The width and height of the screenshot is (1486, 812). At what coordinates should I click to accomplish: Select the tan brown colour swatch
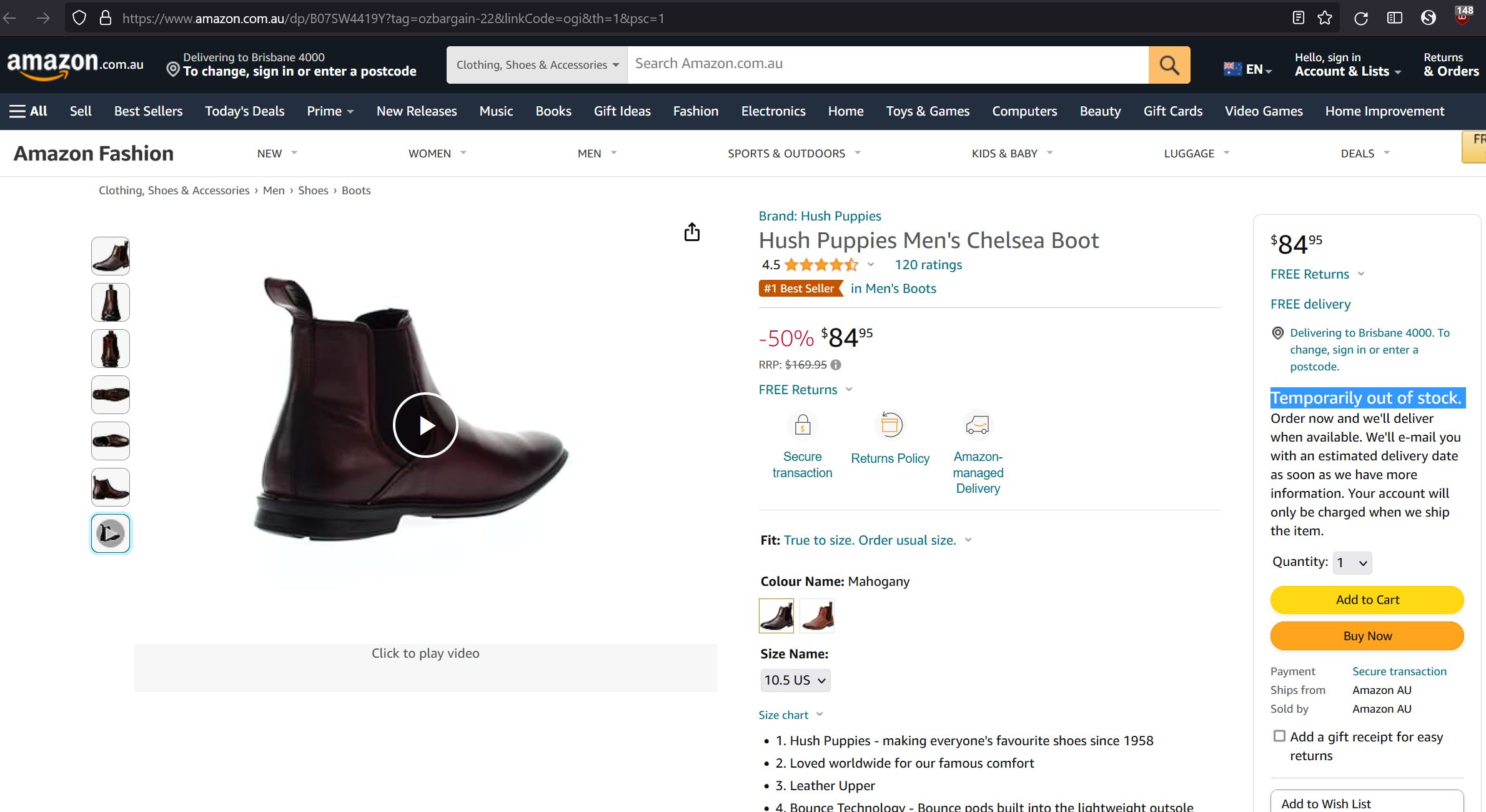point(817,616)
